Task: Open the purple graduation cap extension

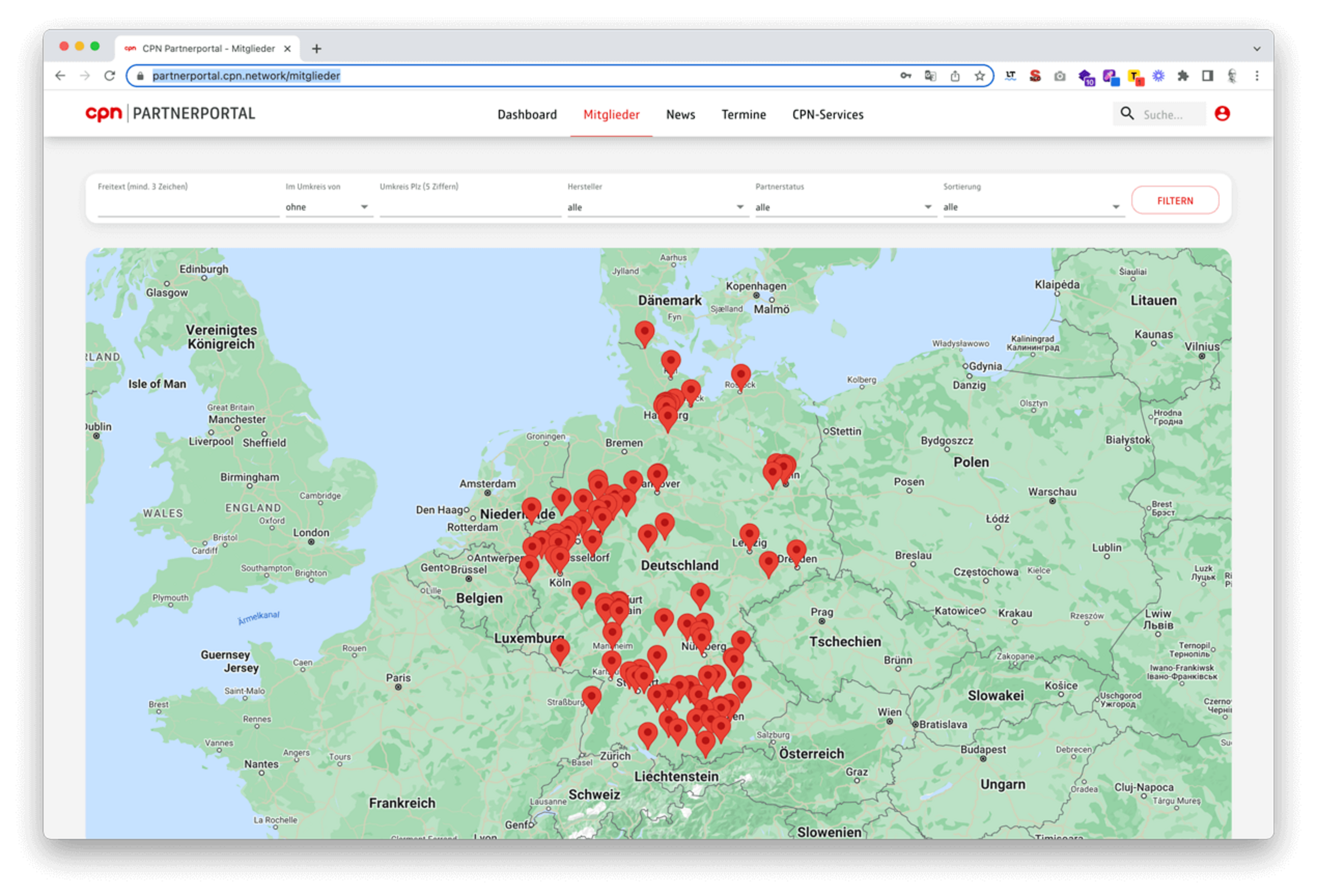Action: point(1085,77)
